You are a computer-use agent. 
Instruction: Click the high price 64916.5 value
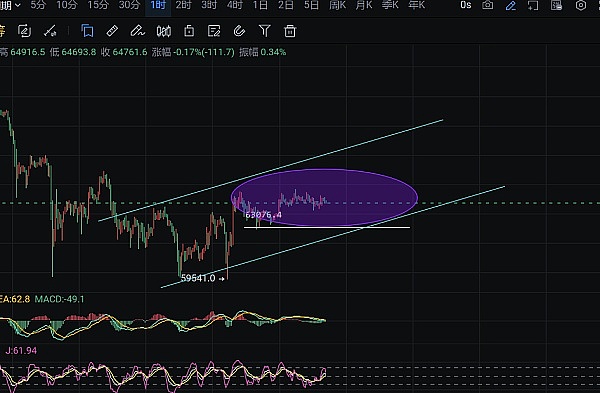point(28,52)
